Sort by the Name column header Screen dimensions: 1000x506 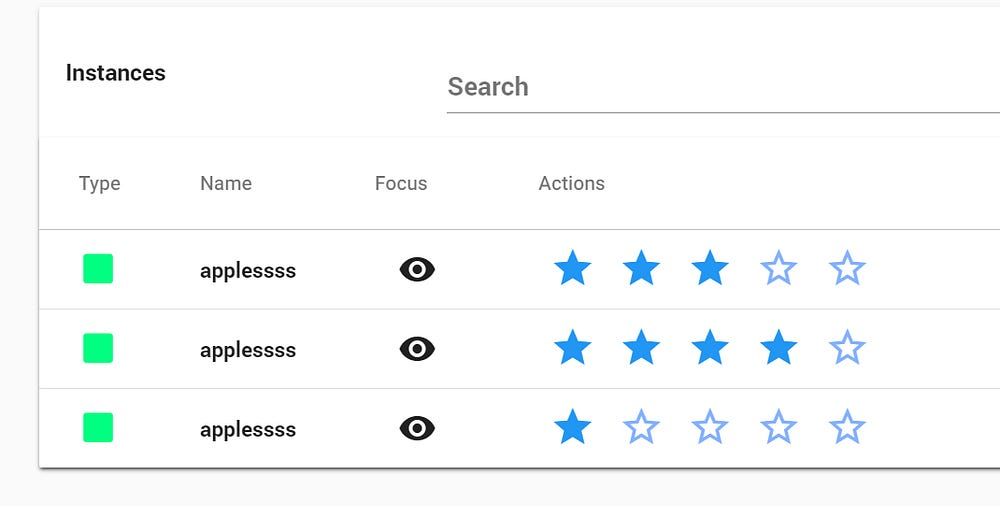click(x=226, y=183)
